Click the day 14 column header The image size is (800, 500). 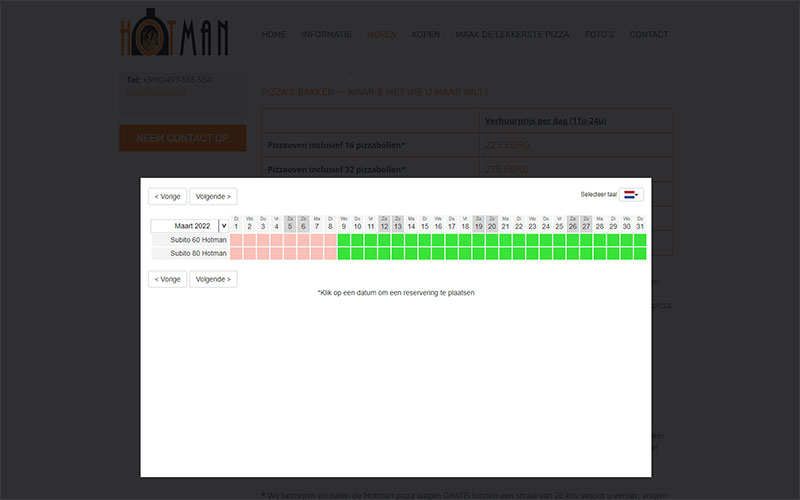tap(411, 223)
